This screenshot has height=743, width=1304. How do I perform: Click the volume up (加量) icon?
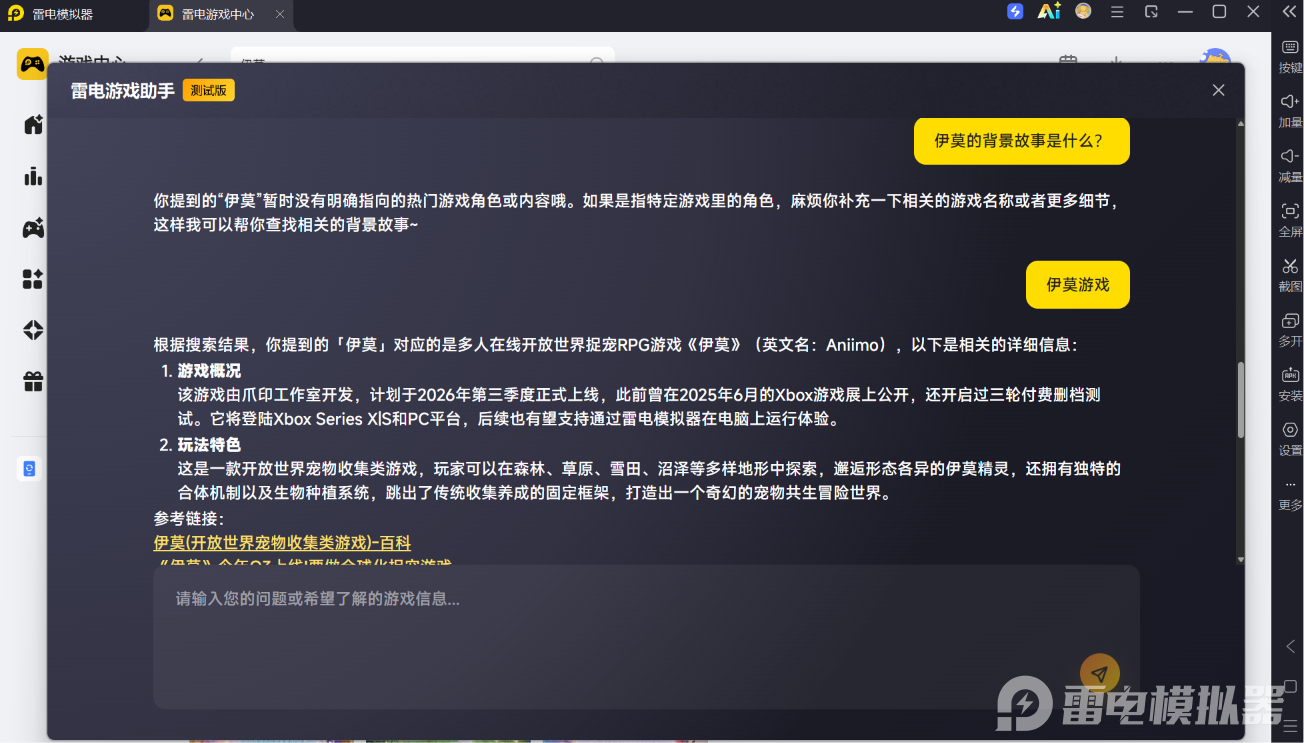pos(1290,101)
